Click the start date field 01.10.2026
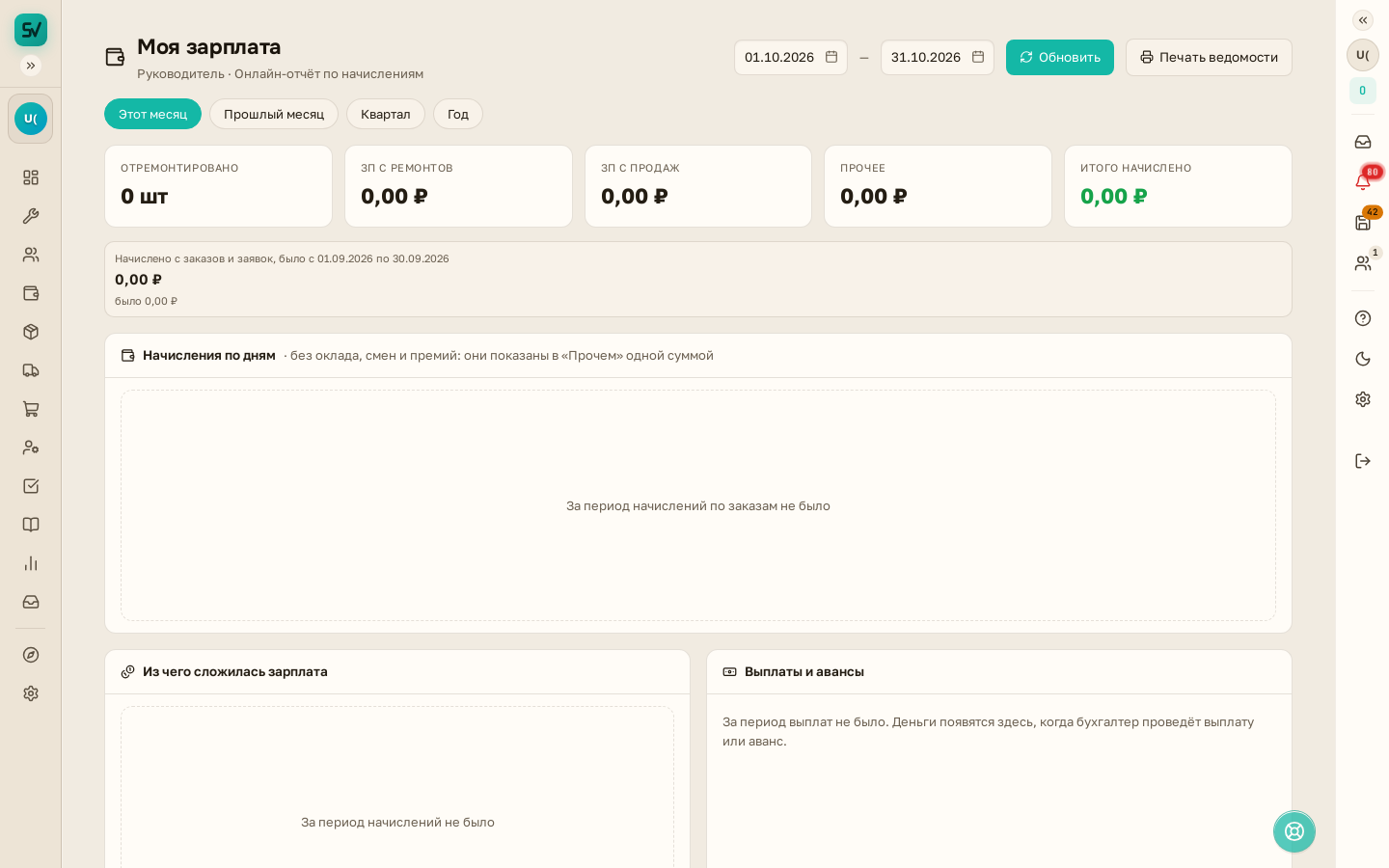Viewport: 1389px width, 868px height. (x=791, y=57)
